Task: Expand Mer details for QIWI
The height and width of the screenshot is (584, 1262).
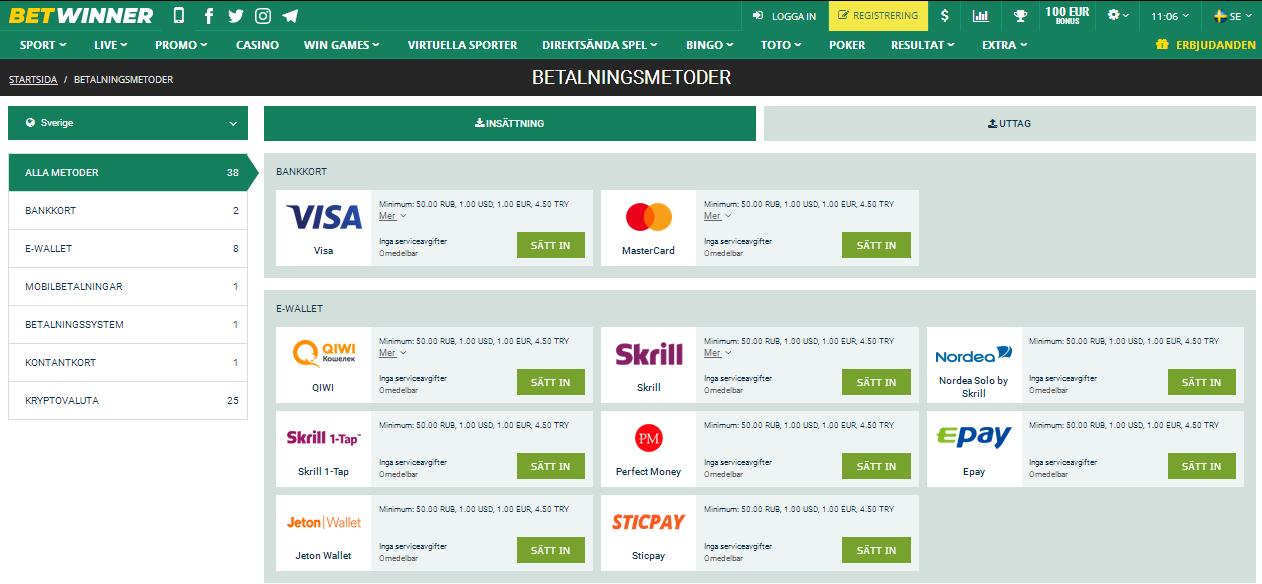Action: pos(392,353)
